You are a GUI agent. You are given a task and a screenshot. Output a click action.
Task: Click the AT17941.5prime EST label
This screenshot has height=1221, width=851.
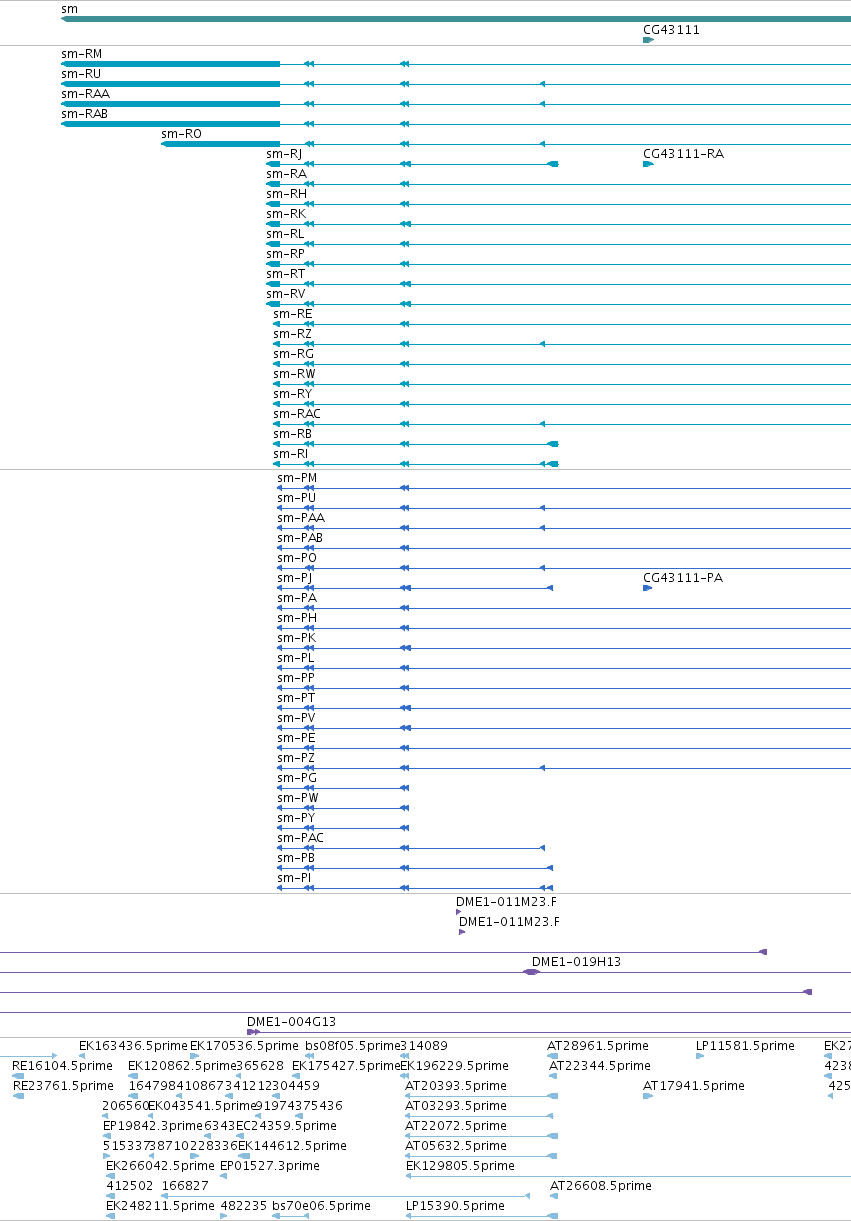693,1086
